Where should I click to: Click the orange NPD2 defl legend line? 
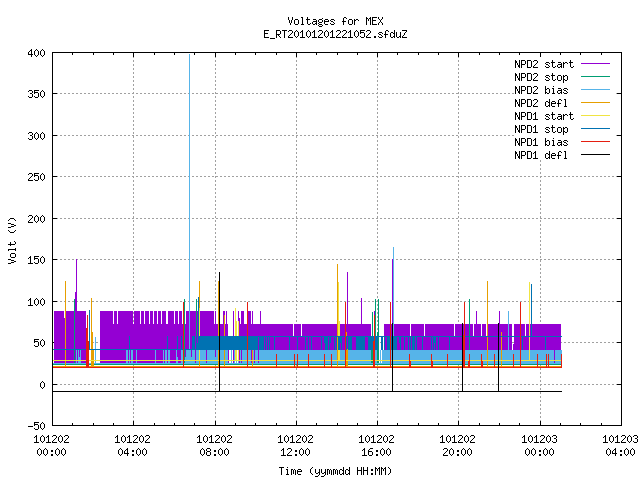point(596,103)
